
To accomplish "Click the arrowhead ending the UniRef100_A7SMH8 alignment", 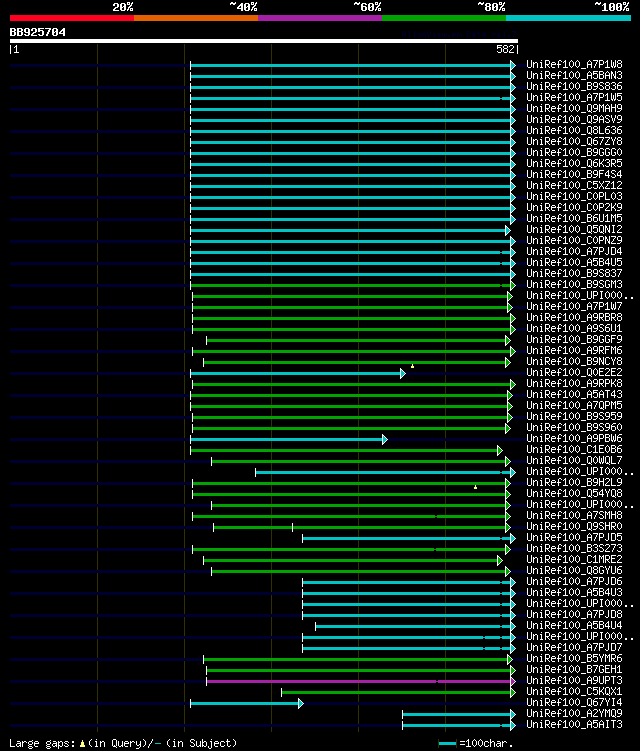I will 508,517.
